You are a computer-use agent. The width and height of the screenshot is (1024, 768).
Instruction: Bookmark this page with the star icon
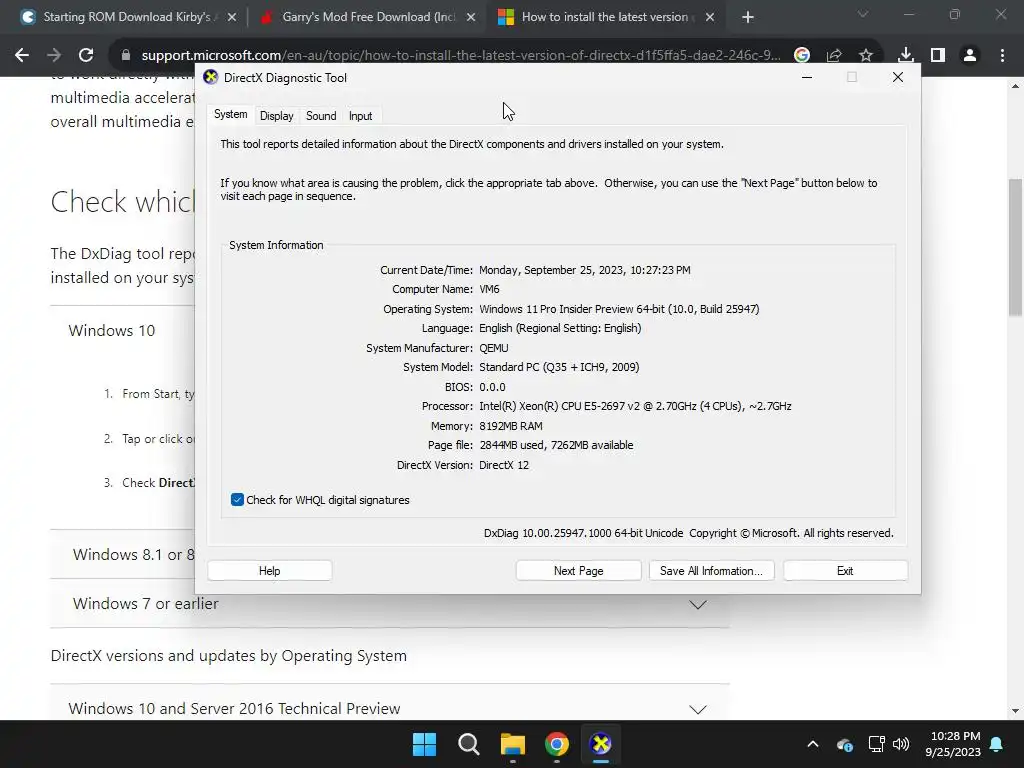pyautogui.click(x=866, y=56)
